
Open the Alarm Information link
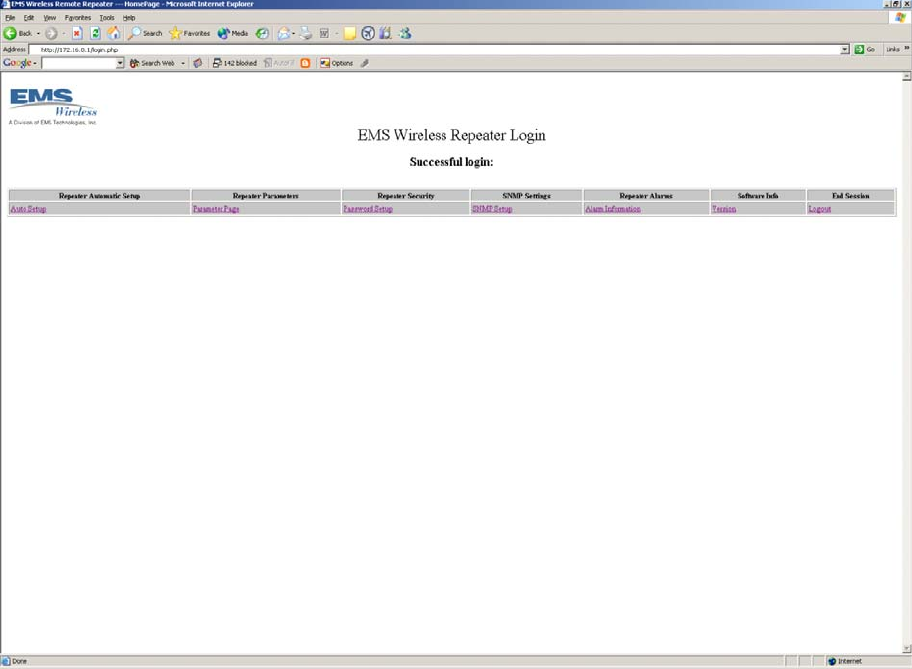point(612,209)
